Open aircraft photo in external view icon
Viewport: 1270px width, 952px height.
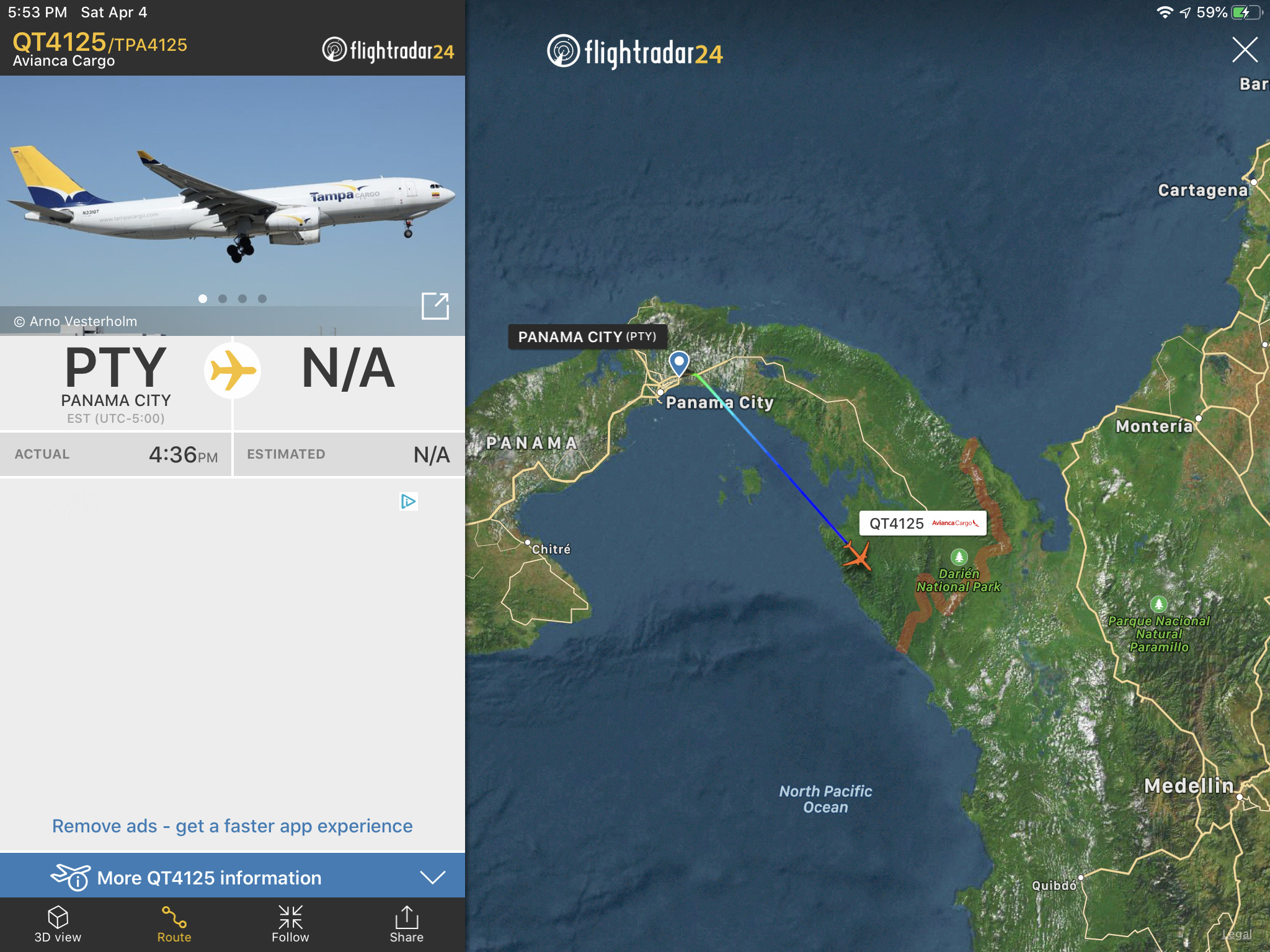pos(435,306)
